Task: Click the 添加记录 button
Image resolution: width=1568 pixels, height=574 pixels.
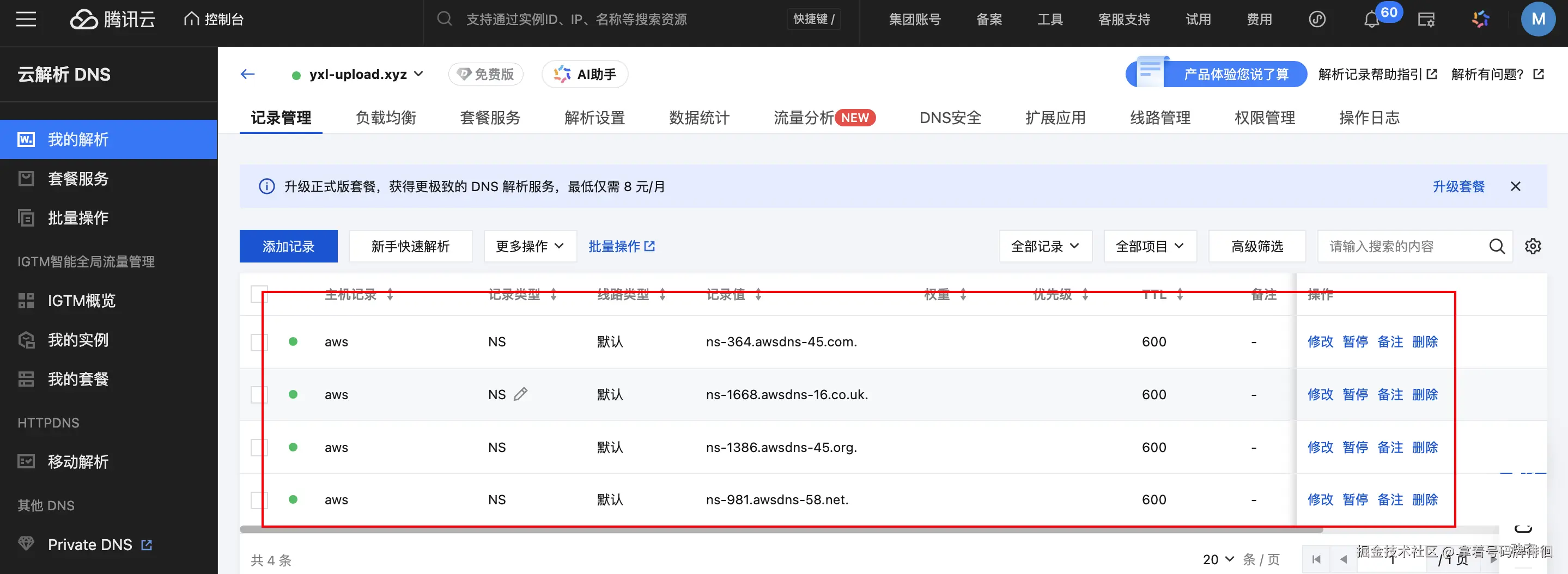Action: pos(289,247)
